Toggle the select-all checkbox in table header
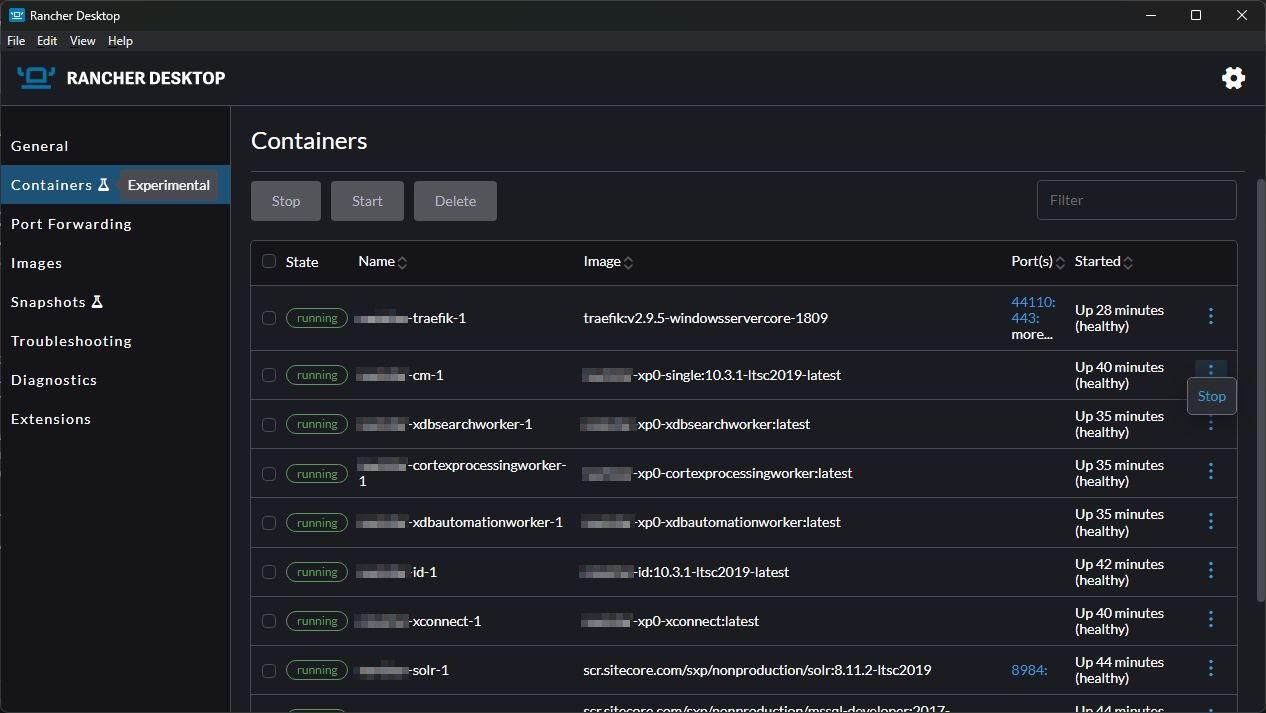The image size is (1266, 713). [268, 261]
